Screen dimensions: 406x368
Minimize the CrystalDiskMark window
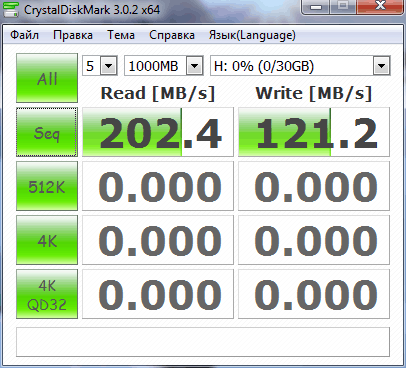coord(316,7)
